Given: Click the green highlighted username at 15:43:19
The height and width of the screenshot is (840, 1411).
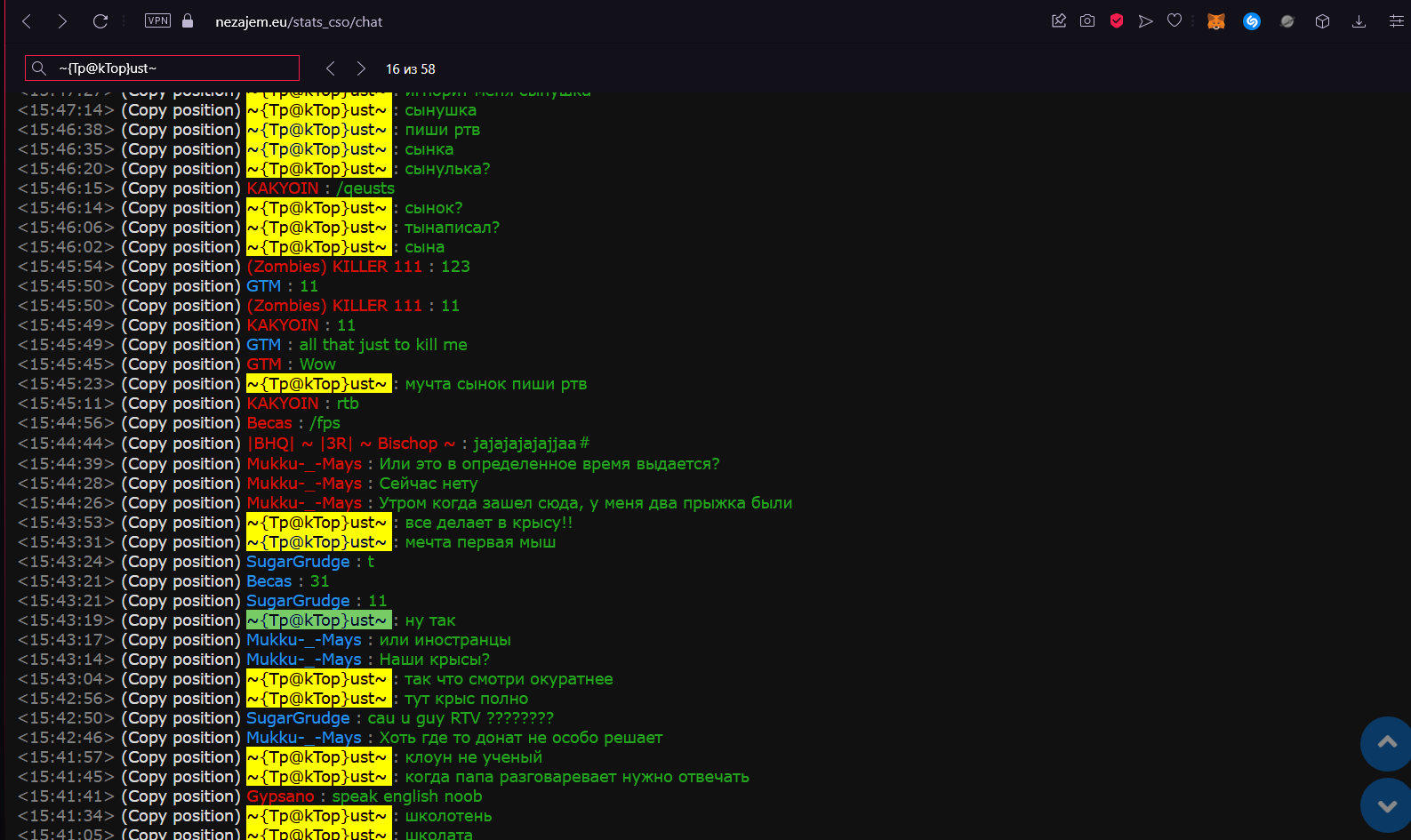Looking at the screenshot, I should pyautogui.click(x=318, y=620).
